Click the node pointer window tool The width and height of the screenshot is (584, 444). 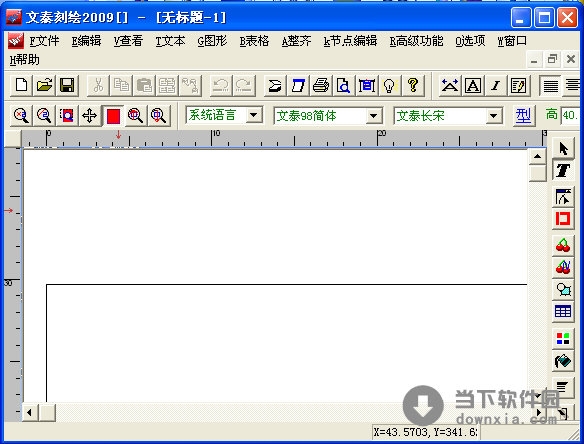tap(563, 197)
